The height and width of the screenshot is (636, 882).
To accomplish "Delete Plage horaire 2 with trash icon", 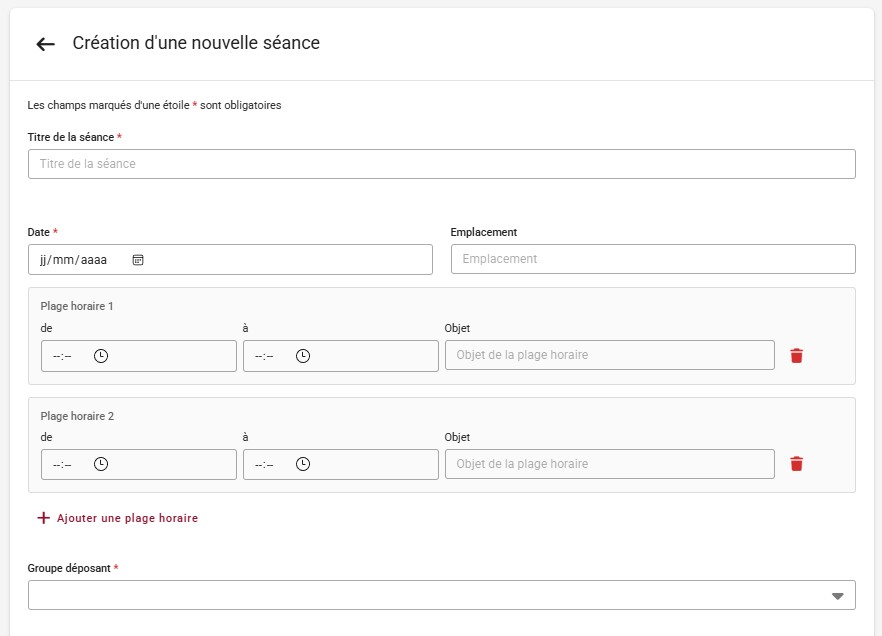I will click(x=796, y=464).
